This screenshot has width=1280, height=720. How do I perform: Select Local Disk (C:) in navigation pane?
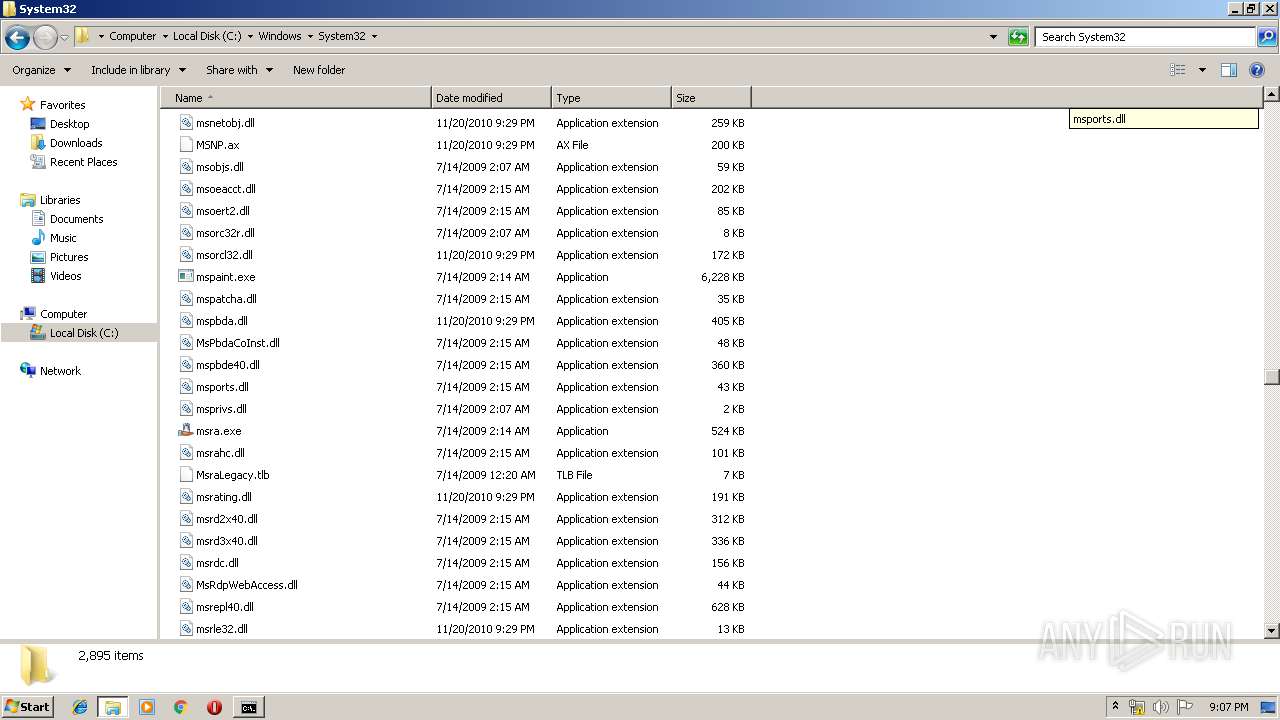[x=79, y=333]
